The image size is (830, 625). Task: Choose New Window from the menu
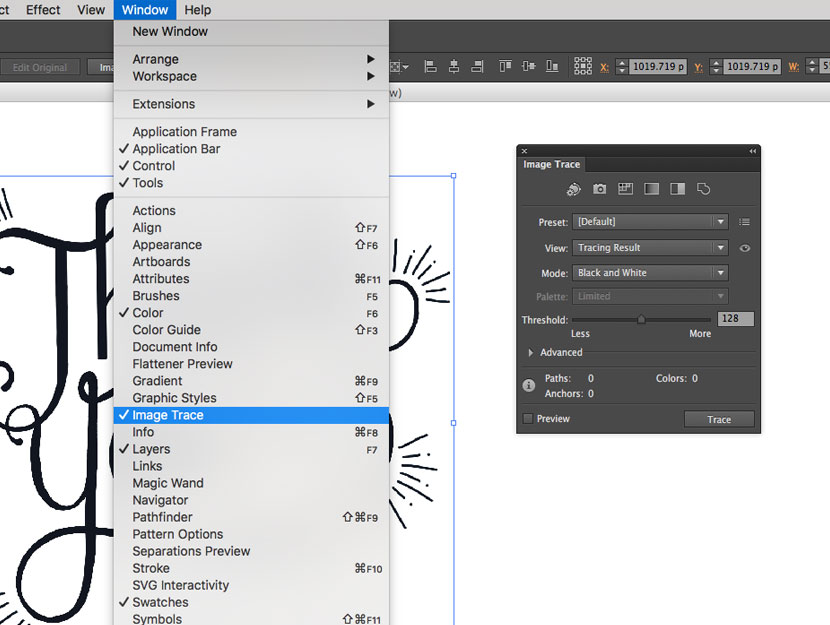tap(251, 31)
